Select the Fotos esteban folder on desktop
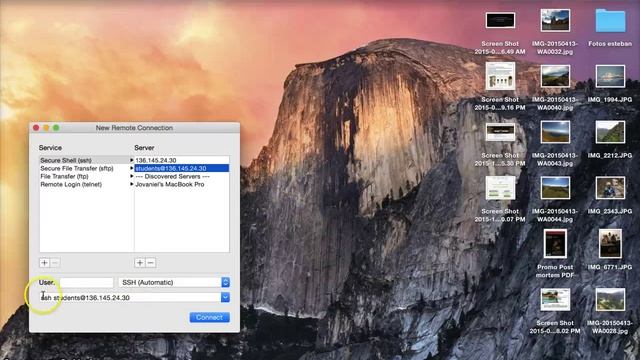640x360 pixels. [610, 21]
